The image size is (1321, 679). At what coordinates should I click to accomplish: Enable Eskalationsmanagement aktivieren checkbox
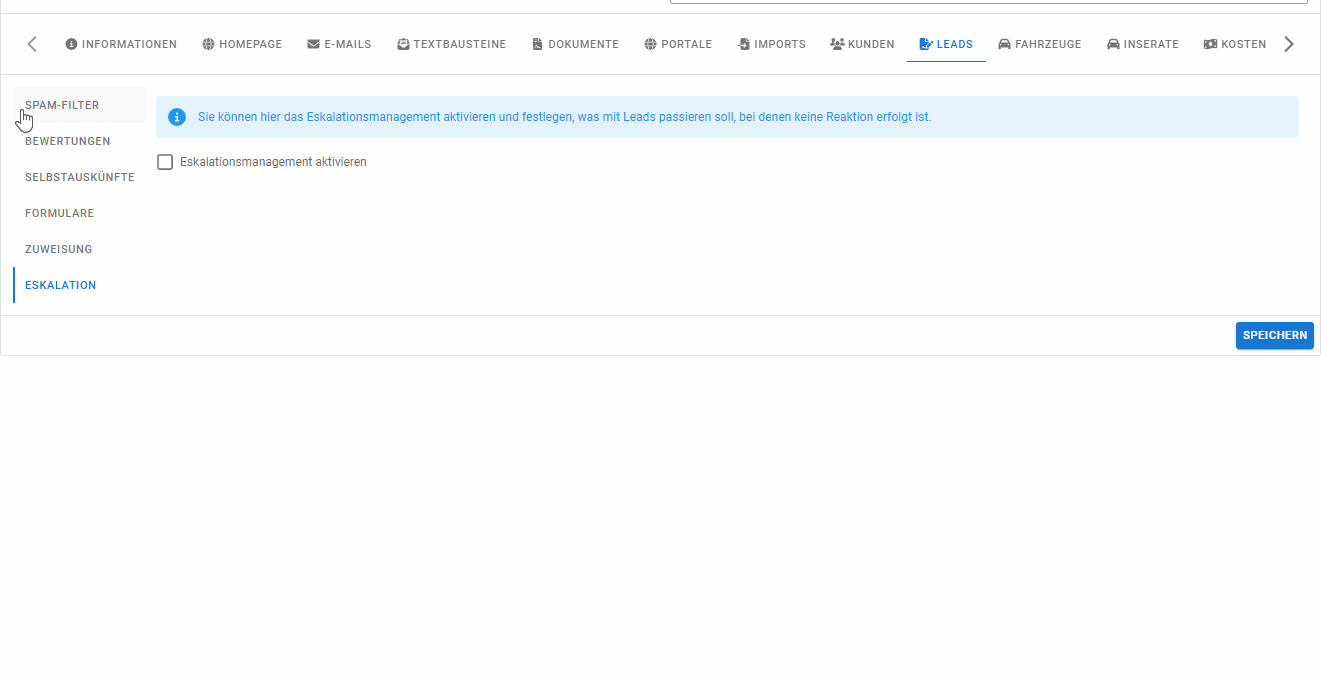pos(165,162)
